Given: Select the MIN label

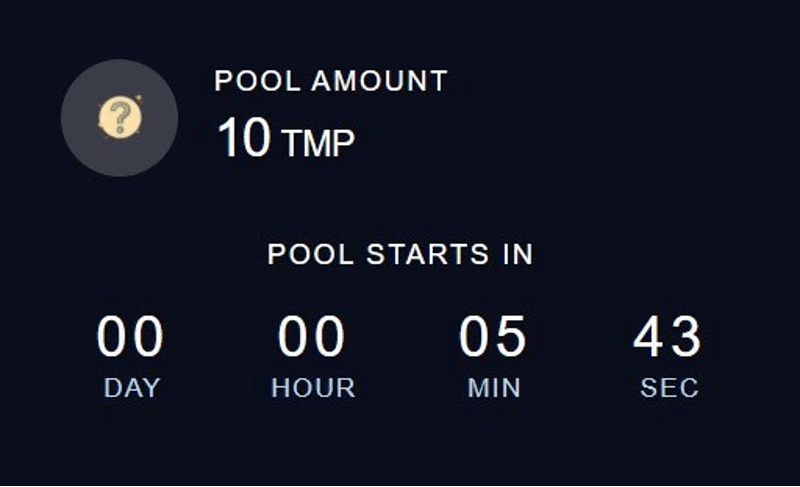Looking at the screenshot, I should point(494,388).
